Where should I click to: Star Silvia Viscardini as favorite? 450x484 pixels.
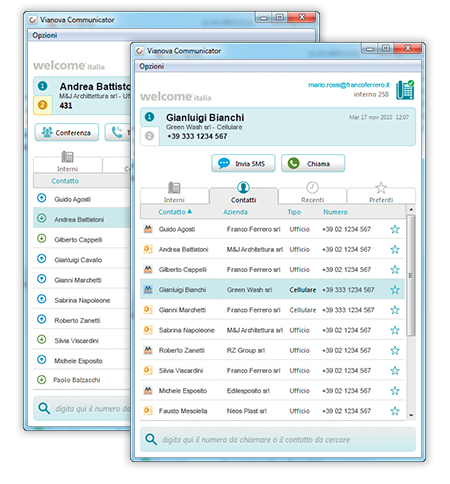click(x=395, y=371)
